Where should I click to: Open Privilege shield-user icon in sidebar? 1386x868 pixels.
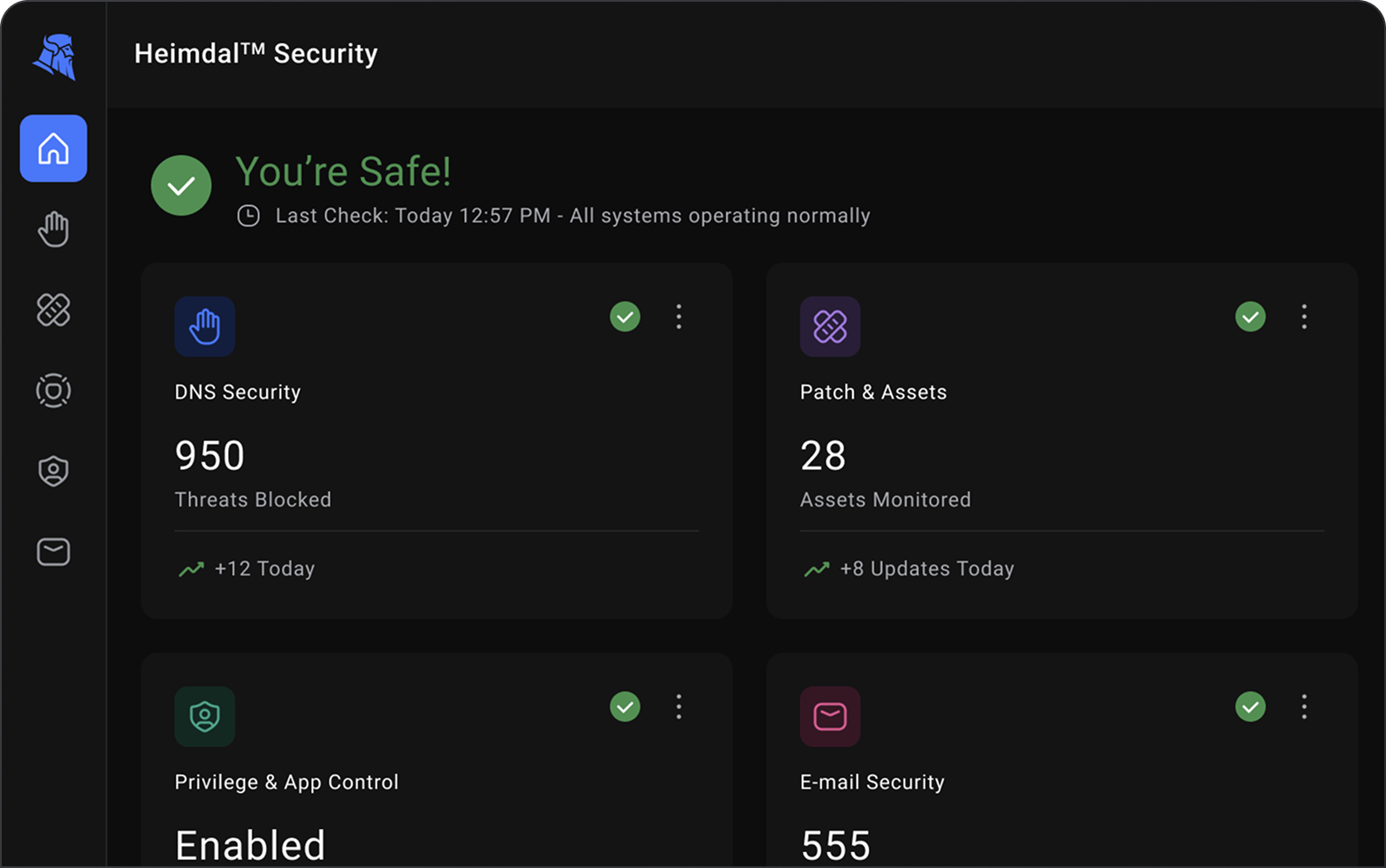click(x=53, y=471)
